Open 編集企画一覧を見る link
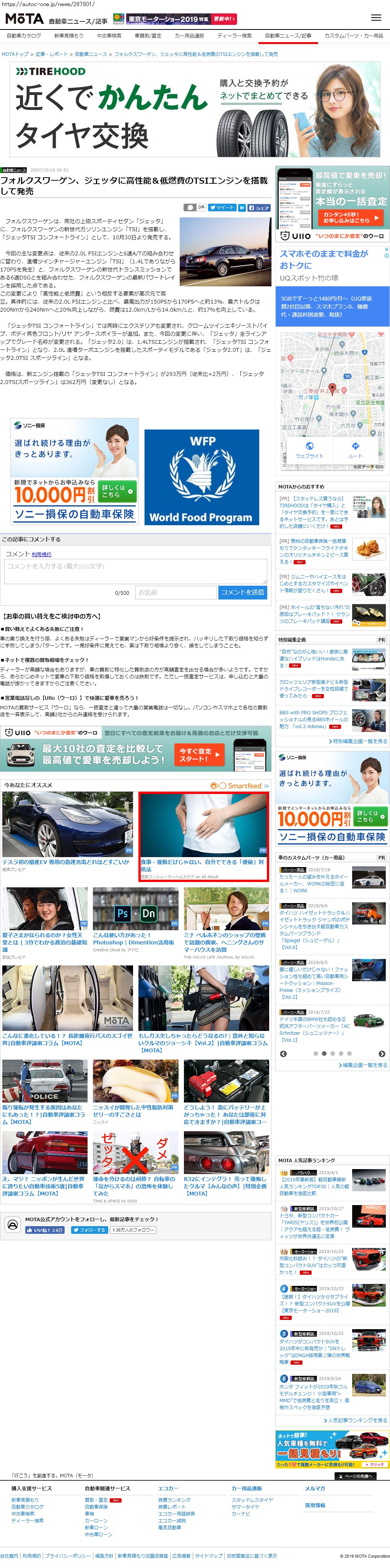This screenshot has height=1568, width=390. click(362, 1065)
